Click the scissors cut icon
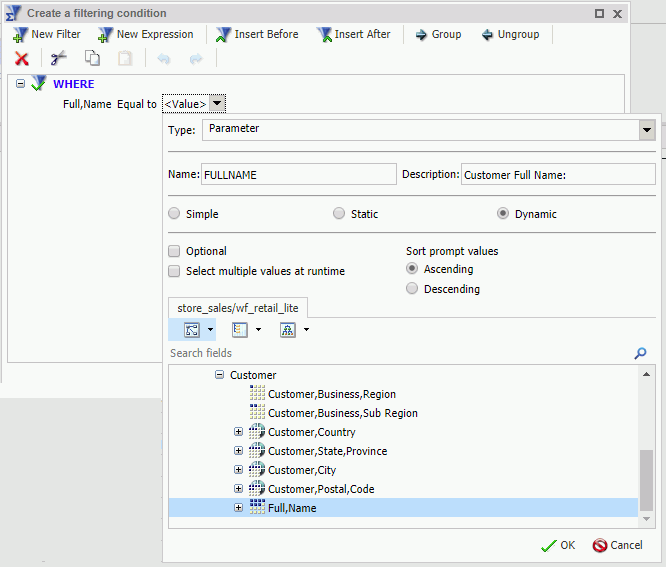The width and height of the screenshot is (666, 567). (59, 59)
